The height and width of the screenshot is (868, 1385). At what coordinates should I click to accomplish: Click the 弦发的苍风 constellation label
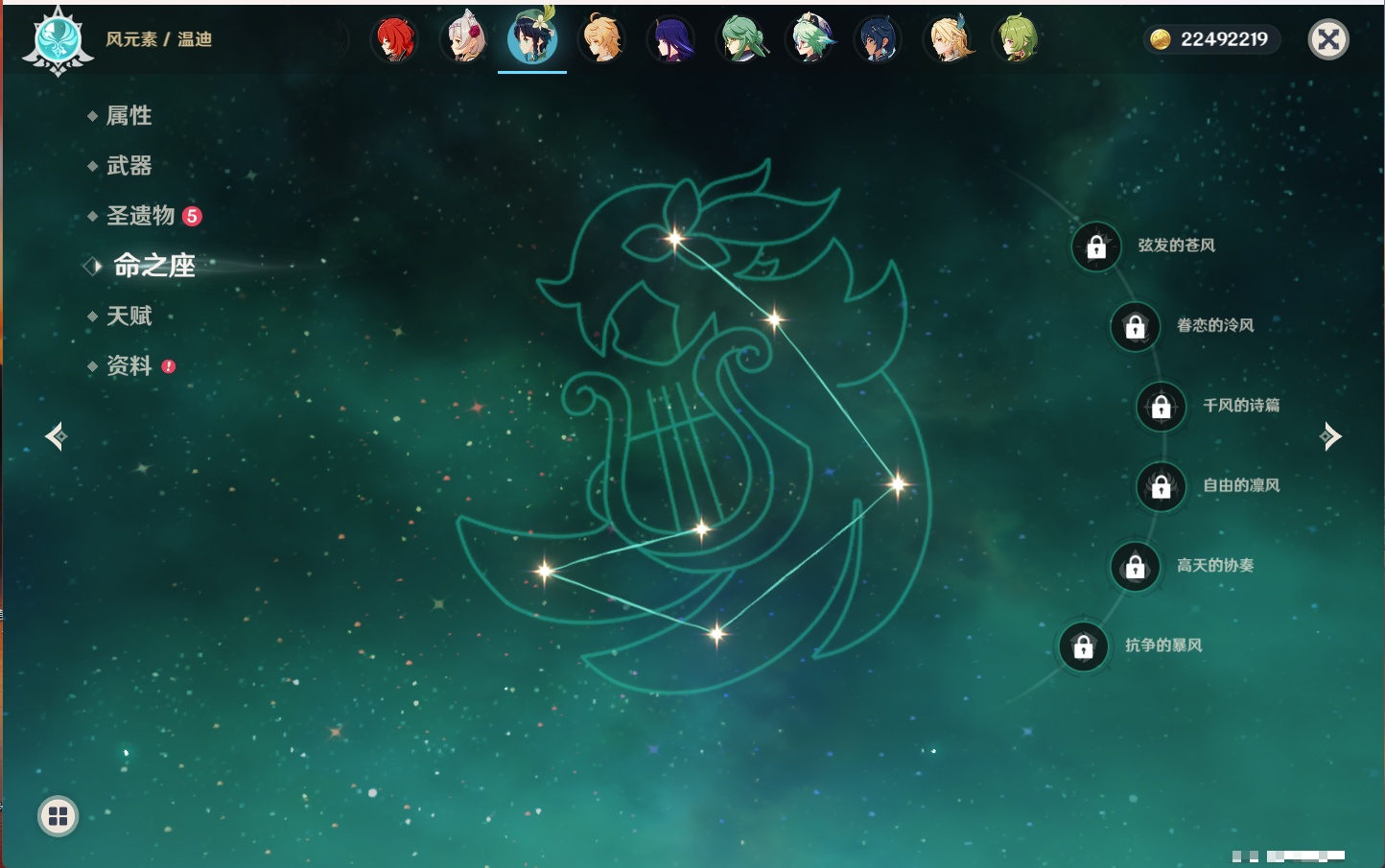(1177, 246)
